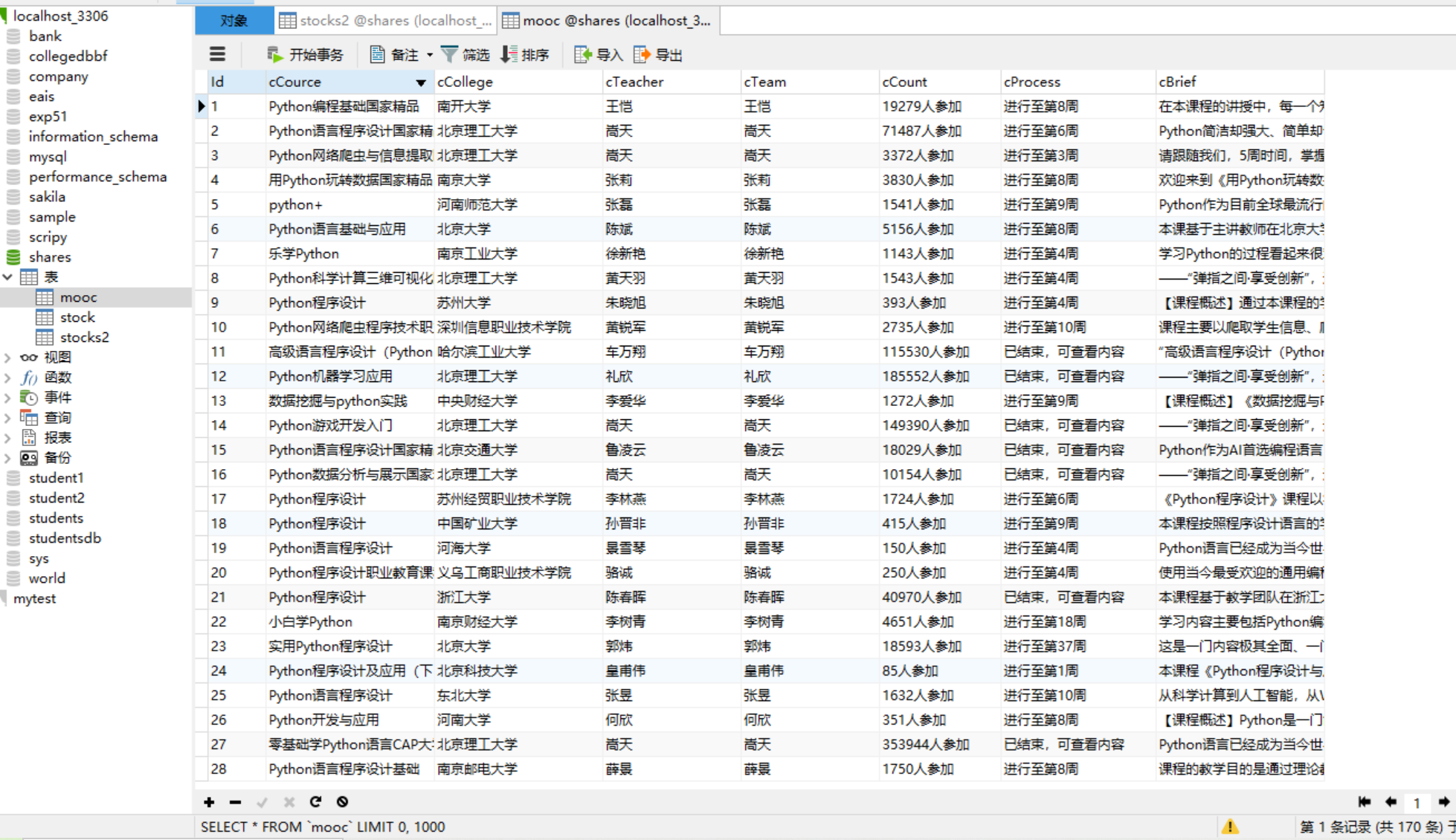Screen dimensions: 1456x840
Task: Click the 备注 memo toolbar button
Action: (x=394, y=54)
